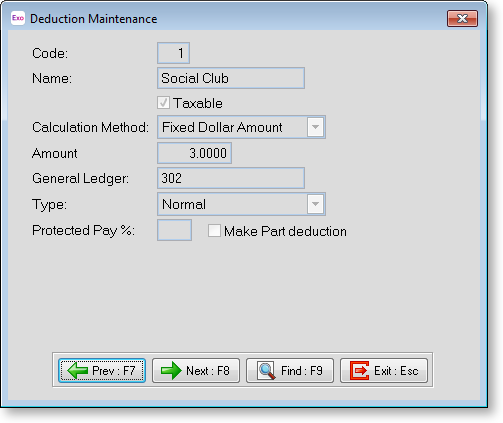Viewport: 503px width, 423px height.
Task: Go to previous deduction with Prev : F7
Action: point(102,370)
